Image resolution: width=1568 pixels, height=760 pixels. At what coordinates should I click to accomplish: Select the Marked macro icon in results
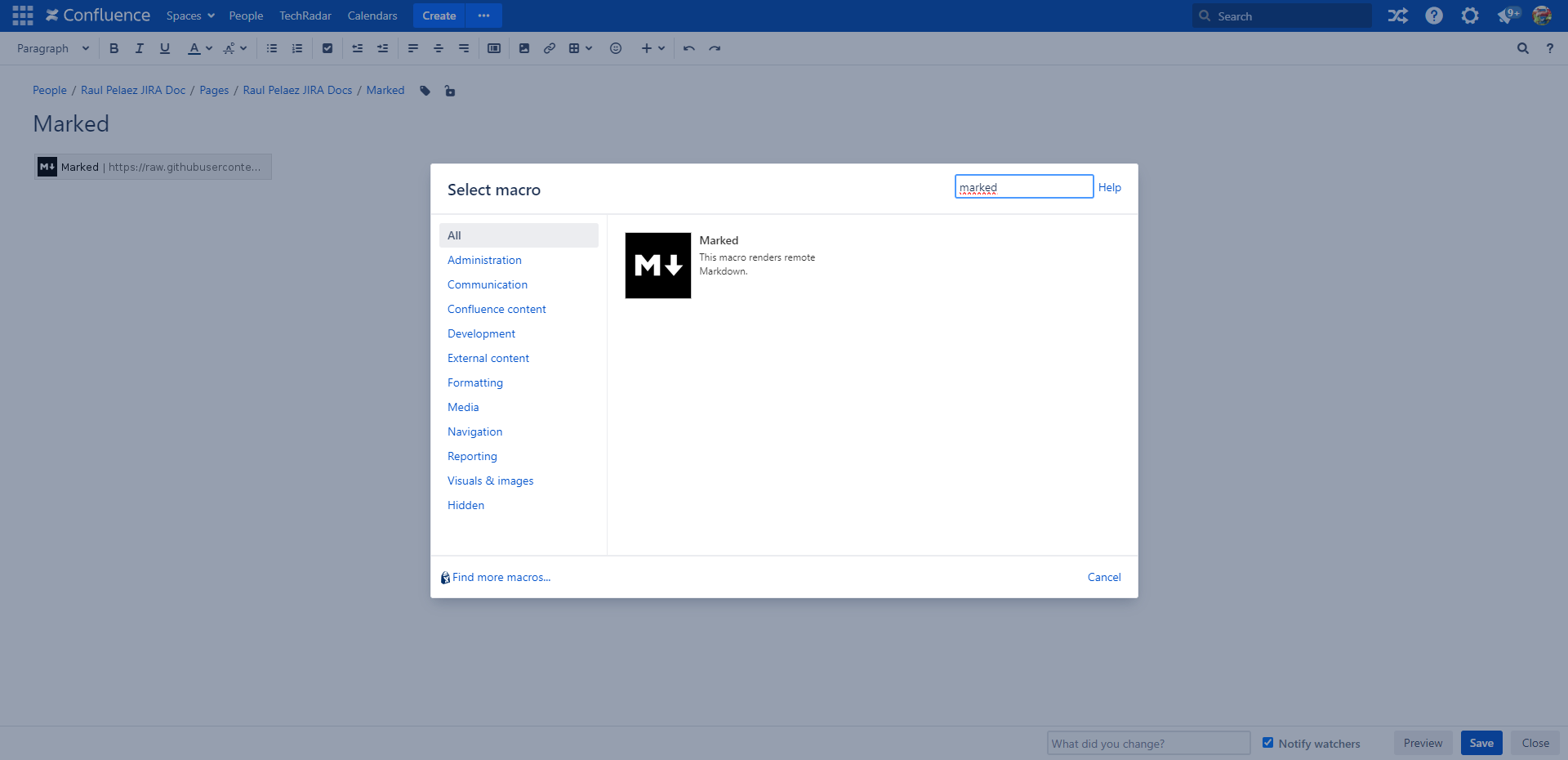click(x=657, y=266)
